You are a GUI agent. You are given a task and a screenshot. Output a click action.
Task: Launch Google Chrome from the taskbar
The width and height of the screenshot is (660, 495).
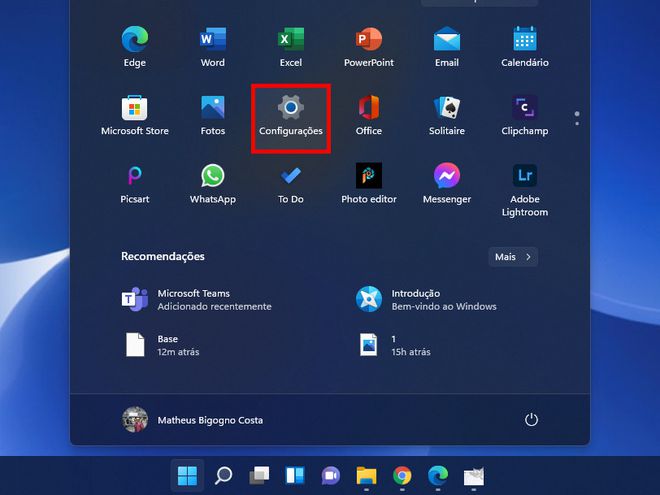click(x=402, y=476)
